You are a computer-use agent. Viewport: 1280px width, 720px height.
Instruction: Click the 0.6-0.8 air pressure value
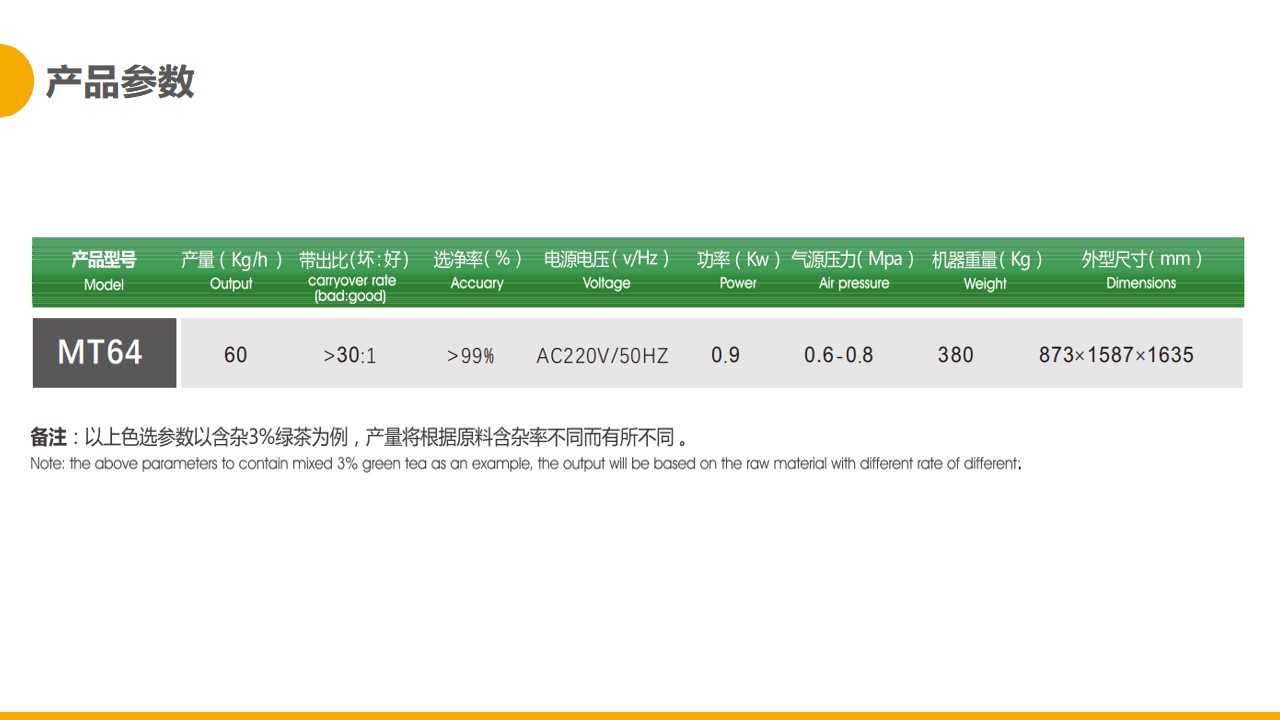tap(840, 354)
